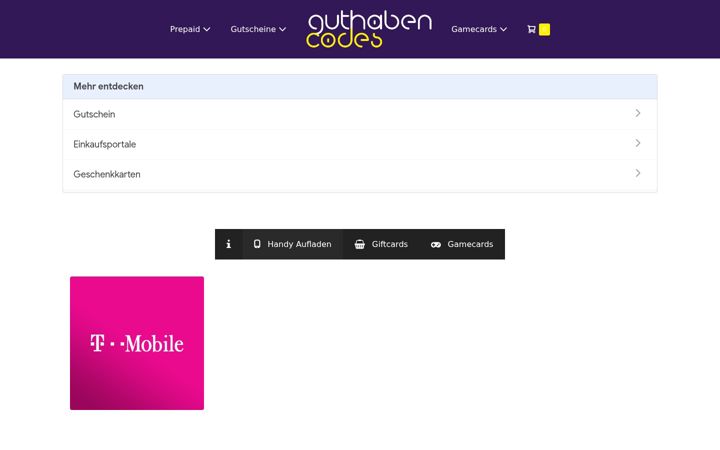Open the shopping cart icon

pyautogui.click(x=531, y=29)
